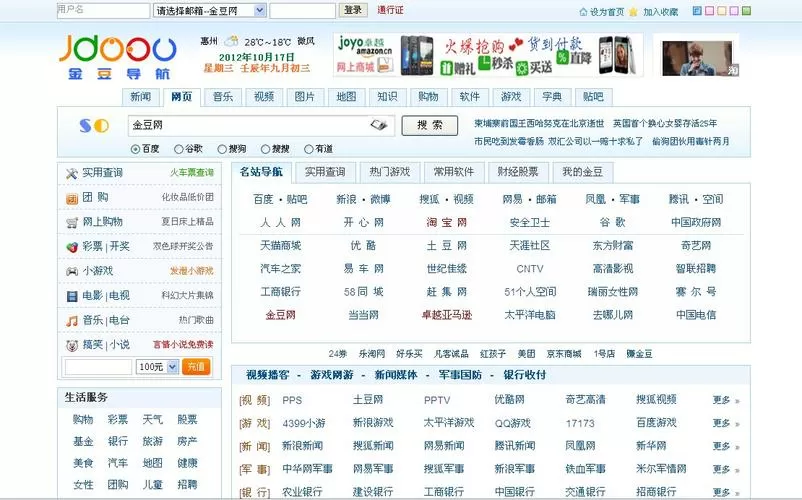Viewport: 802px width, 500px height.
Task: Open the 财经股票 navigation tab
Action: coord(518,172)
